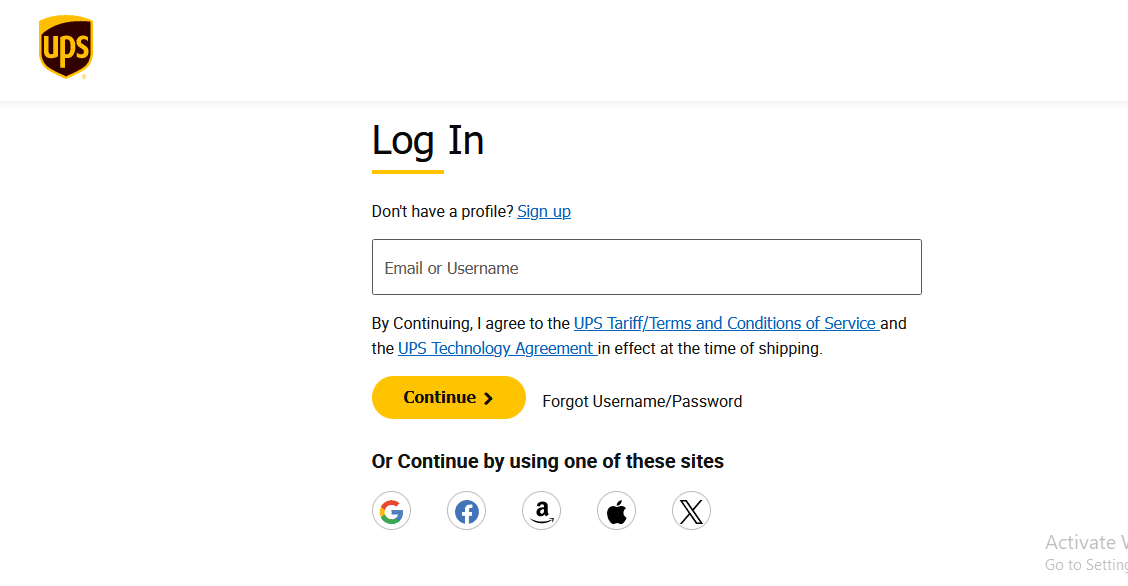The height and width of the screenshot is (586, 1128).
Task: Click the "Or Continue by using one of these sites" heading
Action: click(x=547, y=461)
